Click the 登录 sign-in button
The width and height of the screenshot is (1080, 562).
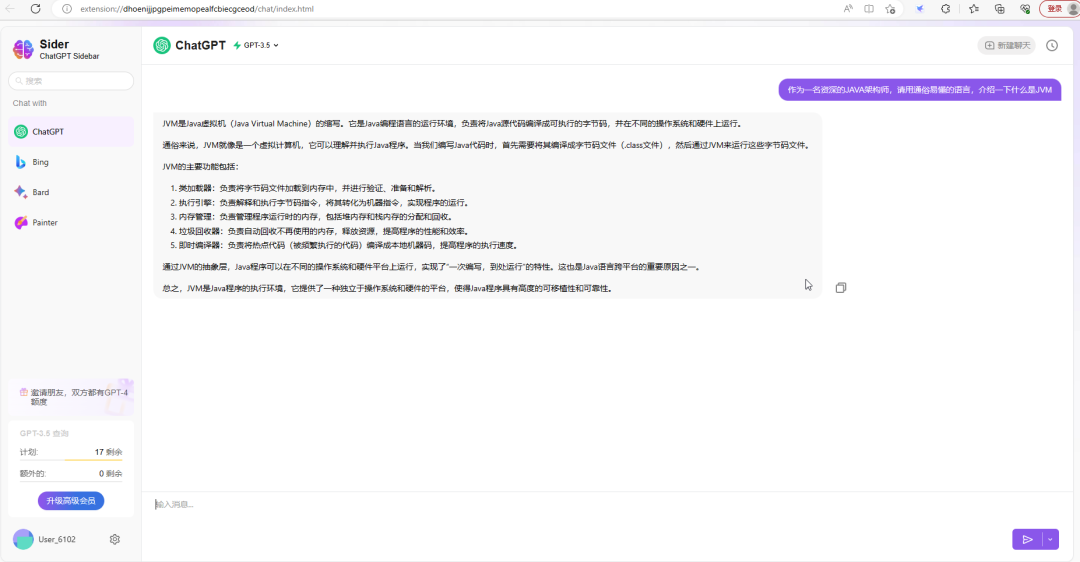1058,9
